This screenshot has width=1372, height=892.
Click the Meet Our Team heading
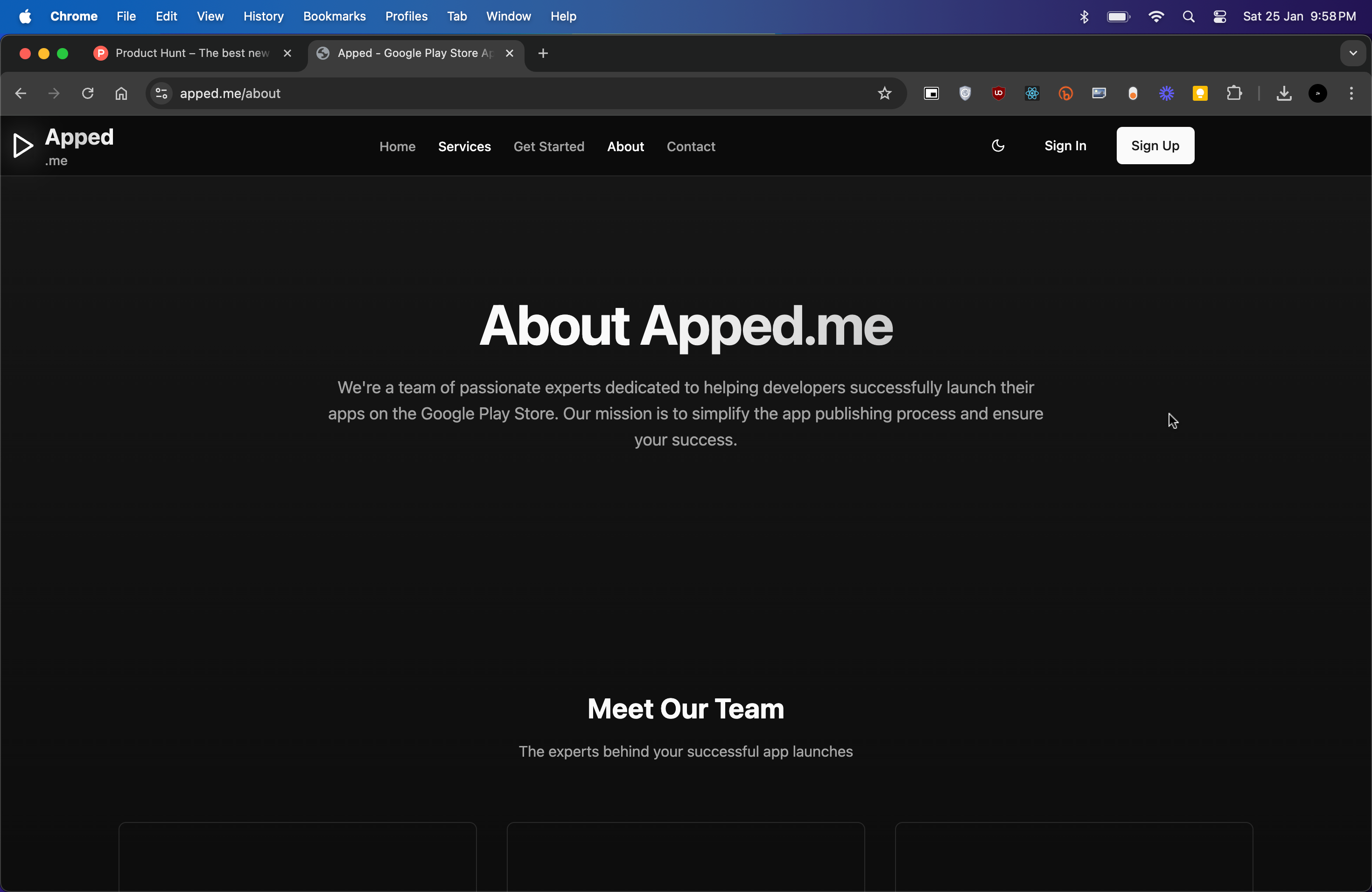(x=686, y=709)
